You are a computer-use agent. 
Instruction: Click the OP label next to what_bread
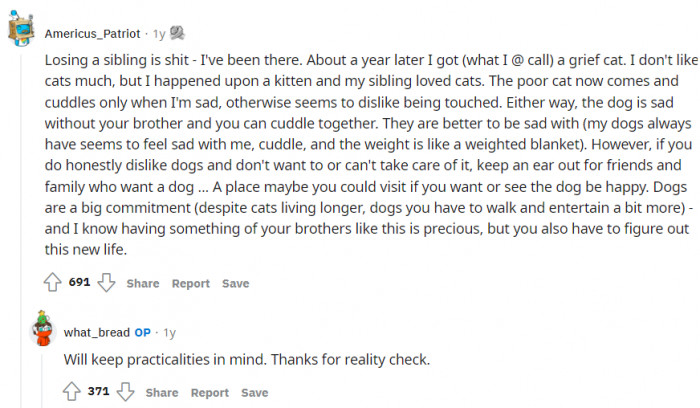142,332
